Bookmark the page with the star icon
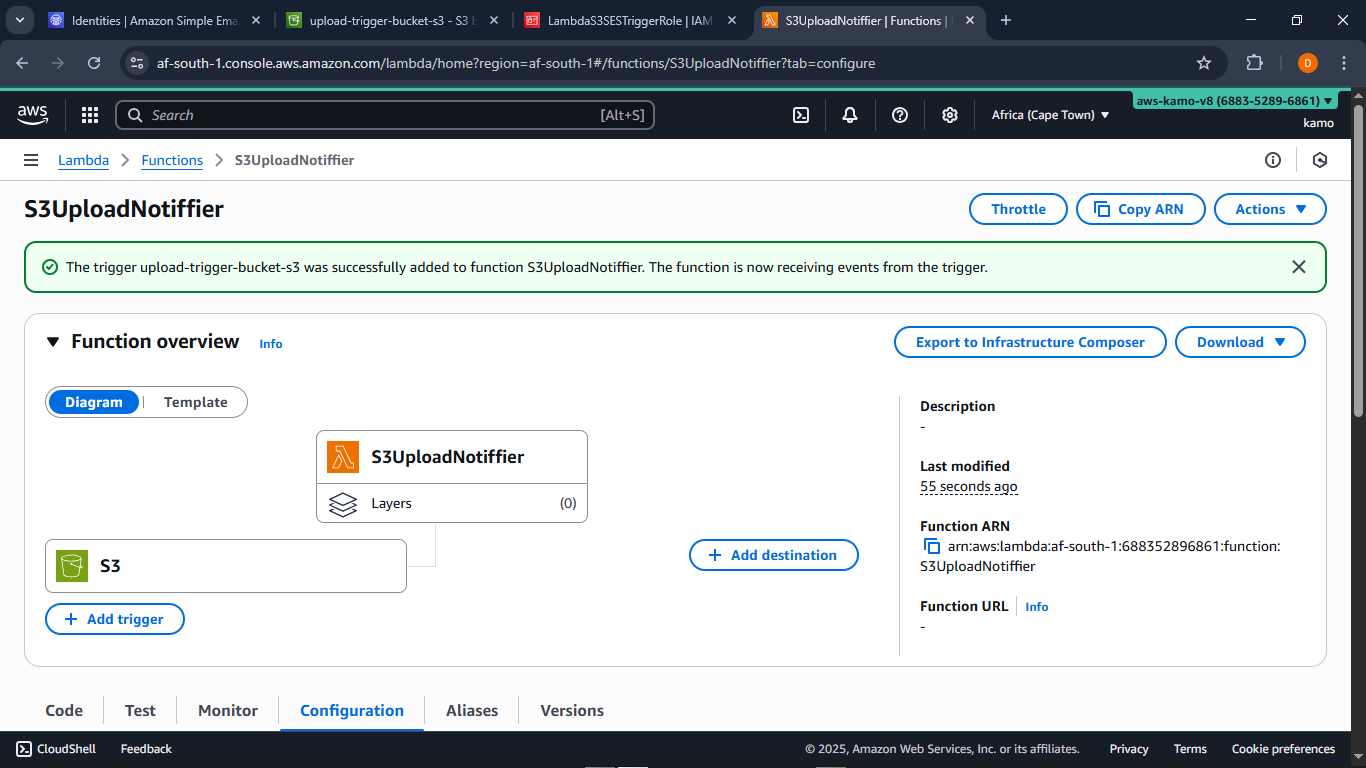Screen dimensions: 1366x768 coord(1204,62)
